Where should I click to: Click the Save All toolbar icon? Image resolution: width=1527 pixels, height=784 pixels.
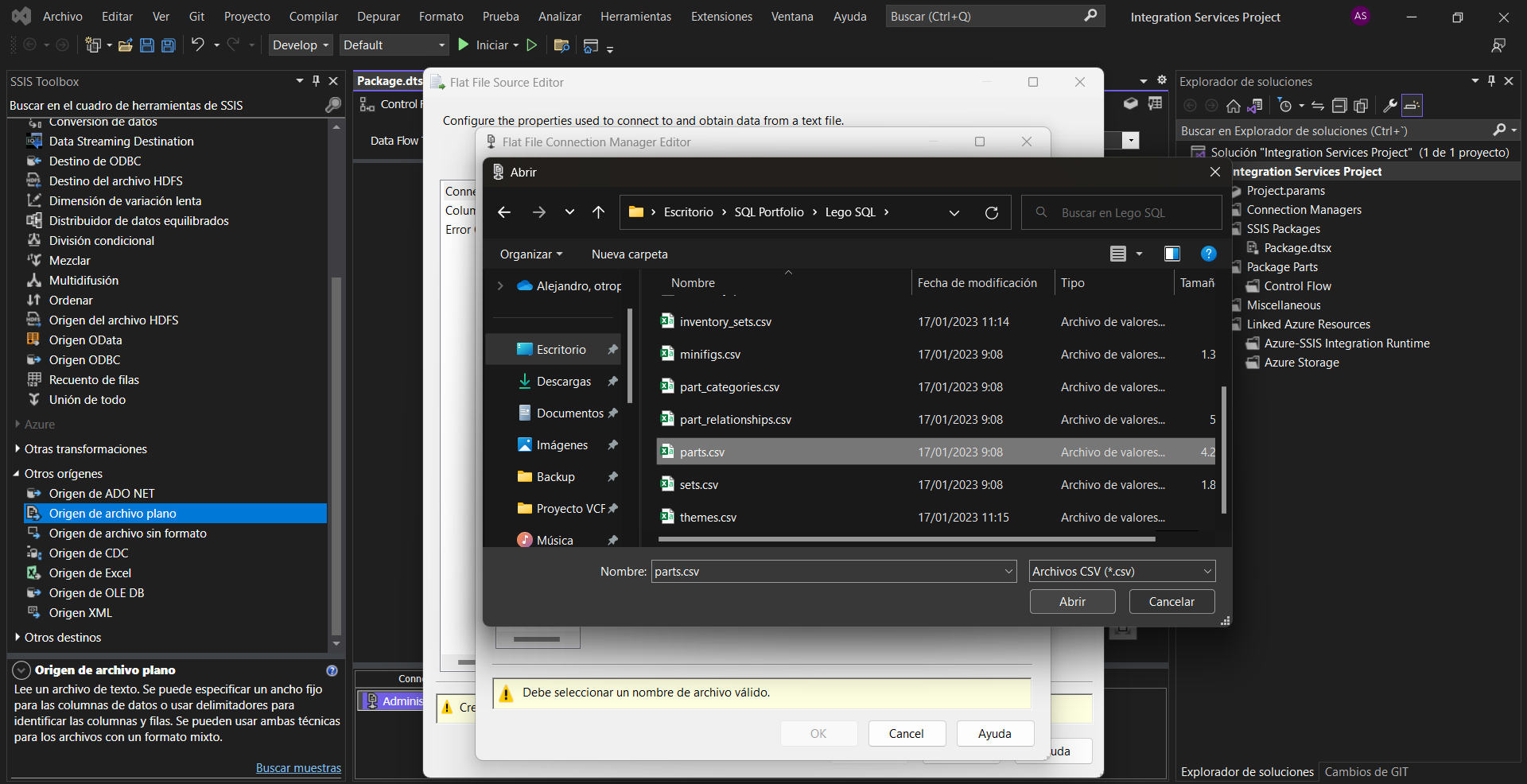coord(168,45)
